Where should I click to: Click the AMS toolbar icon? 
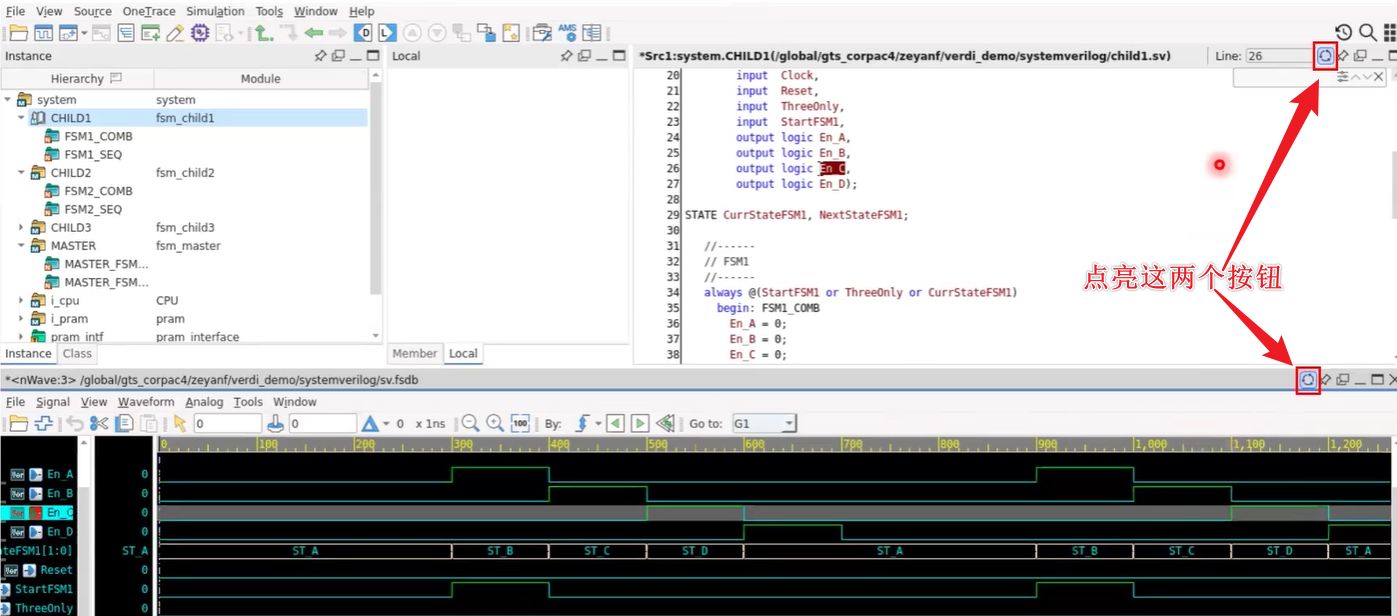tap(567, 33)
